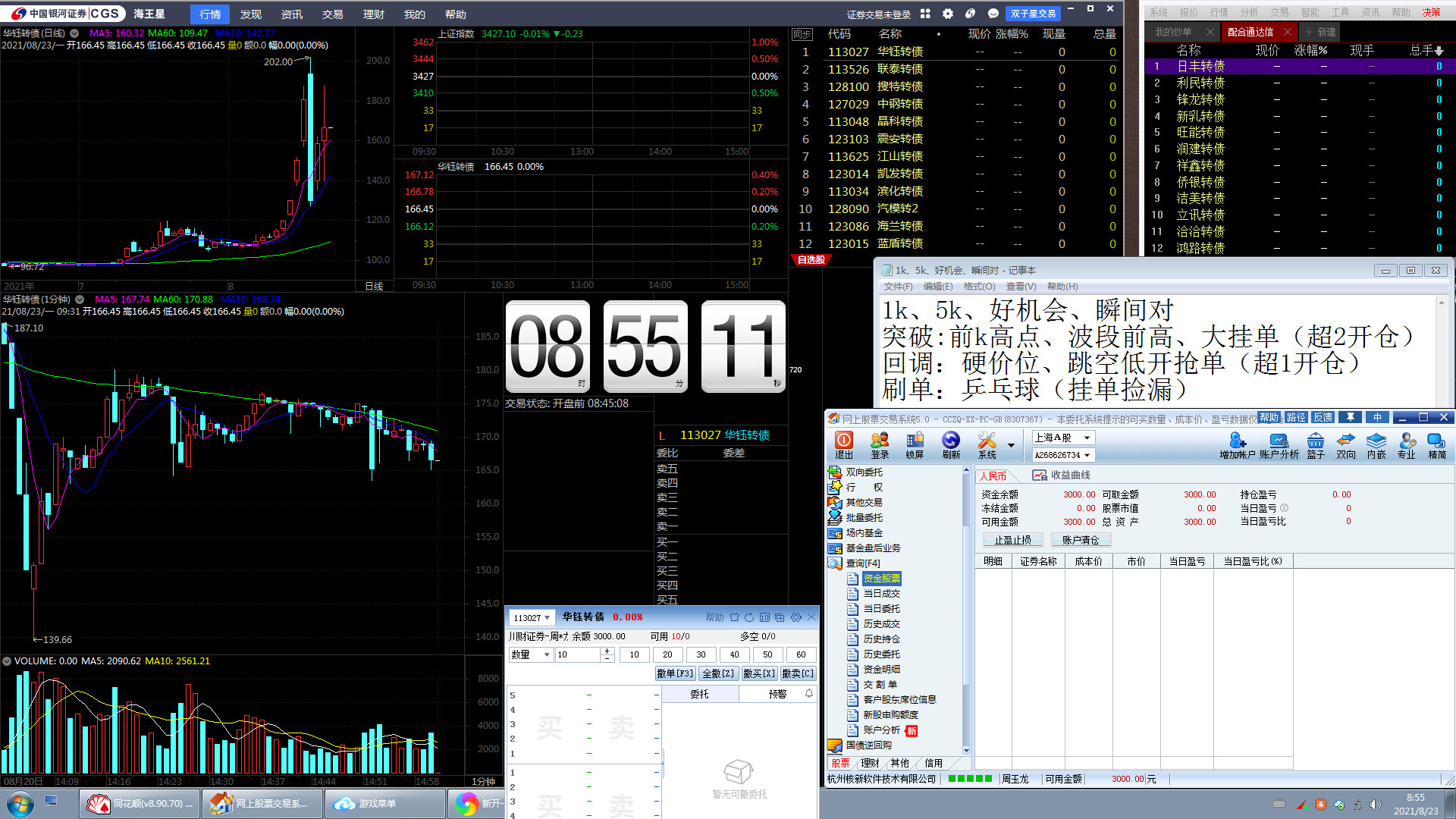Click the 系统 tools icon
The height and width of the screenshot is (819, 1456).
[987, 445]
